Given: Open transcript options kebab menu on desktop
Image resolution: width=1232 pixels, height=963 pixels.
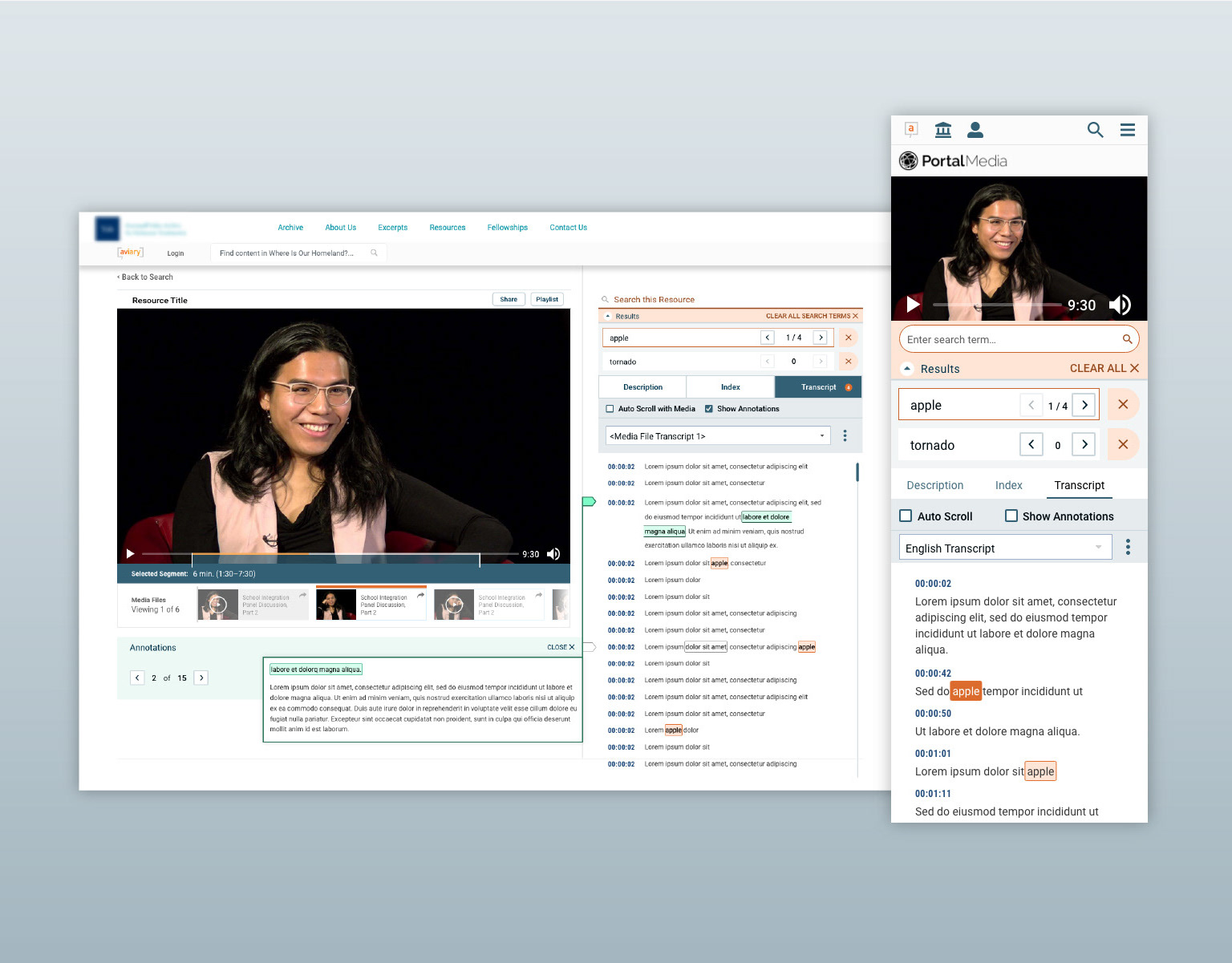Looking at the screenshot, I should tap(845, 435).
